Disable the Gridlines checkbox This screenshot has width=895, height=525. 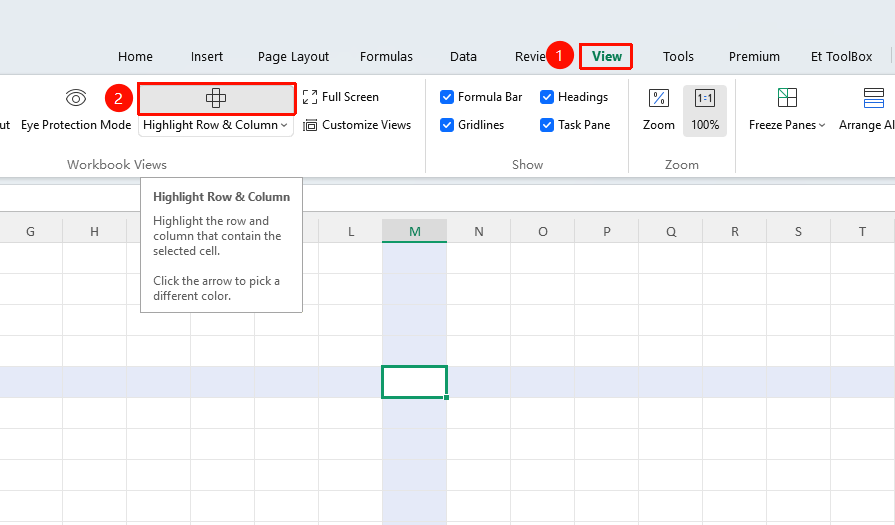[447, 125]
